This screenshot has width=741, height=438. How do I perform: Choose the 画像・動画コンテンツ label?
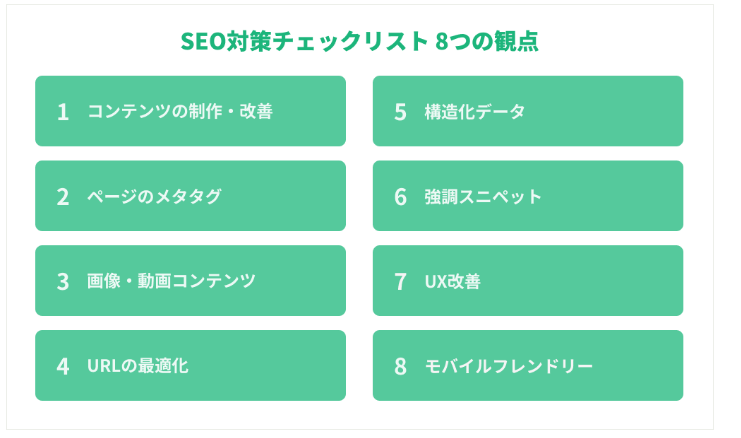pyautogui.click(x=171, y=281)
